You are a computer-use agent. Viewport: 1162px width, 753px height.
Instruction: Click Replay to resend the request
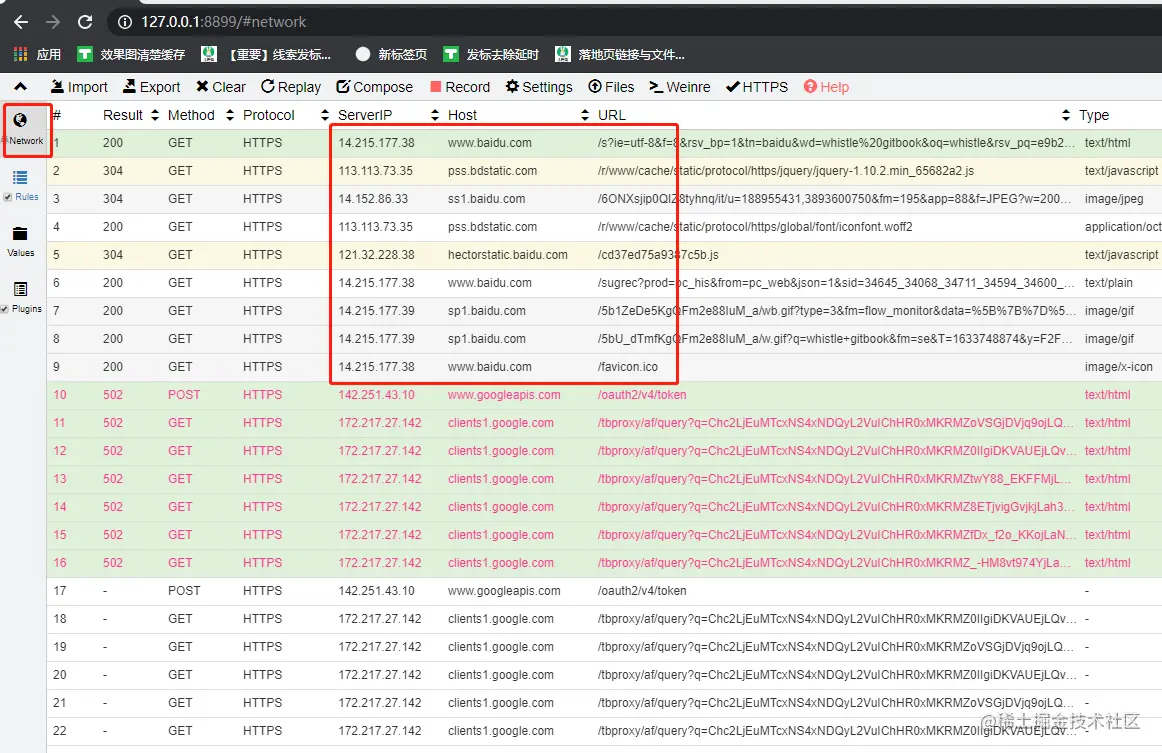coord(290,87)
